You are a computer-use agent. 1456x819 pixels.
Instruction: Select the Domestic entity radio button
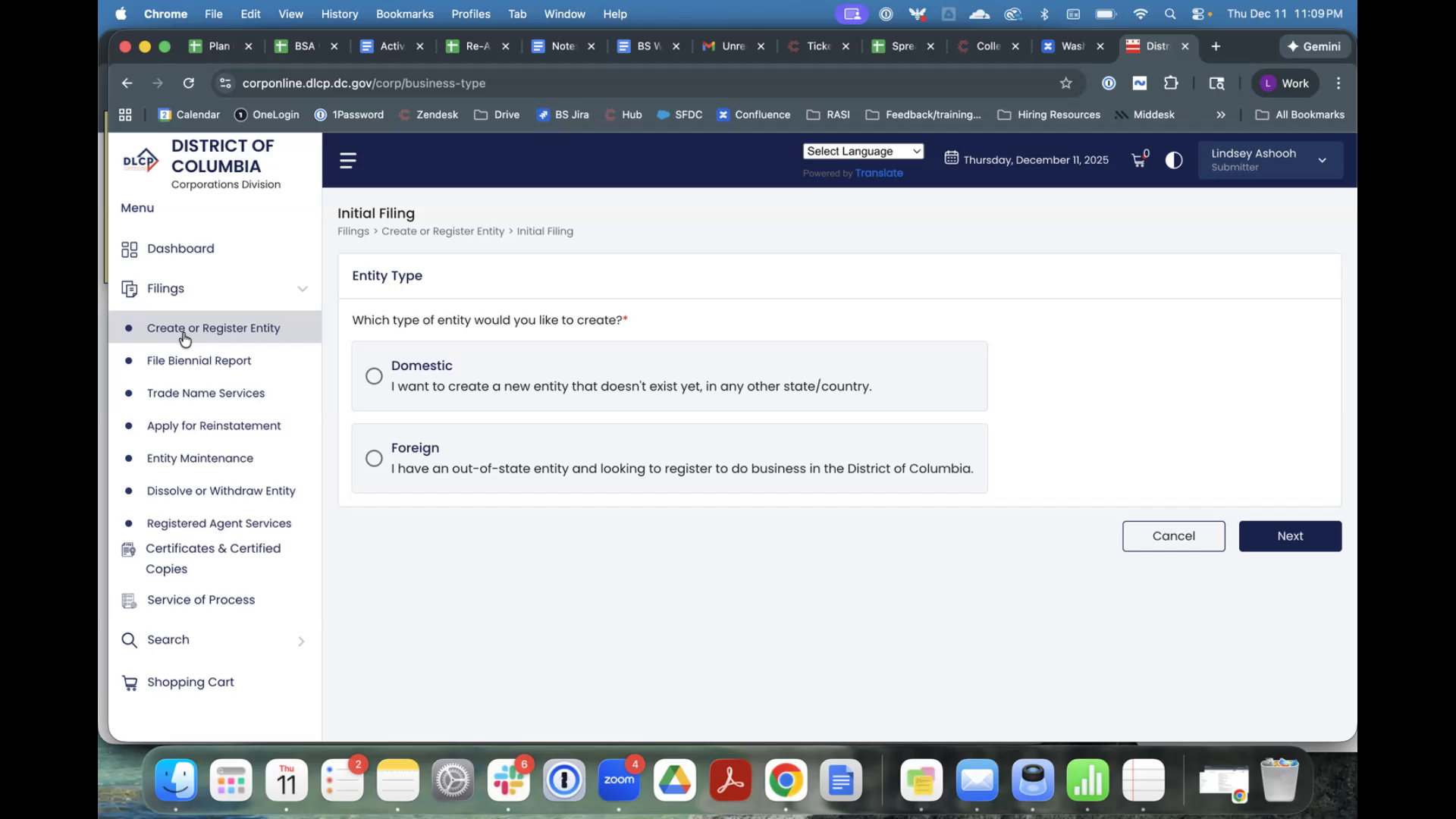pos(374,376)
